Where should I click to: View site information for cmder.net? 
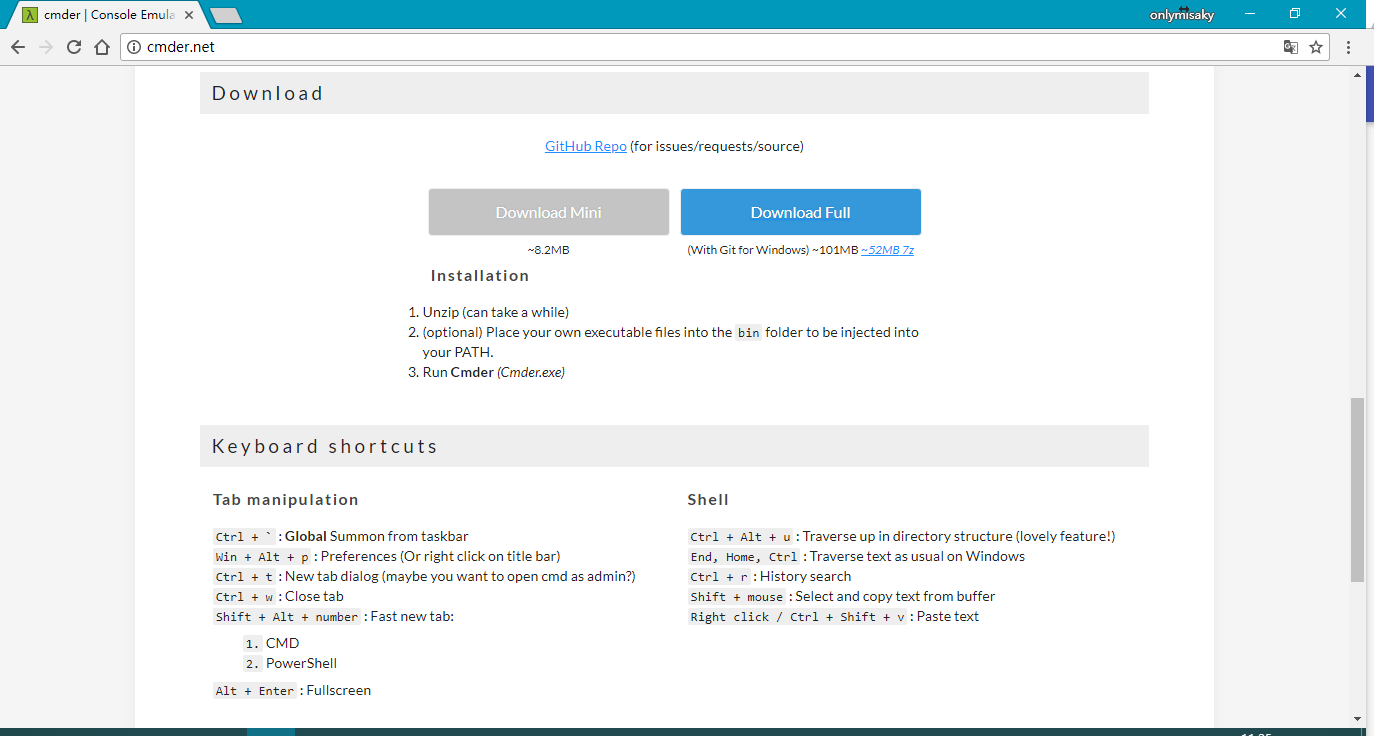[134, 47]
